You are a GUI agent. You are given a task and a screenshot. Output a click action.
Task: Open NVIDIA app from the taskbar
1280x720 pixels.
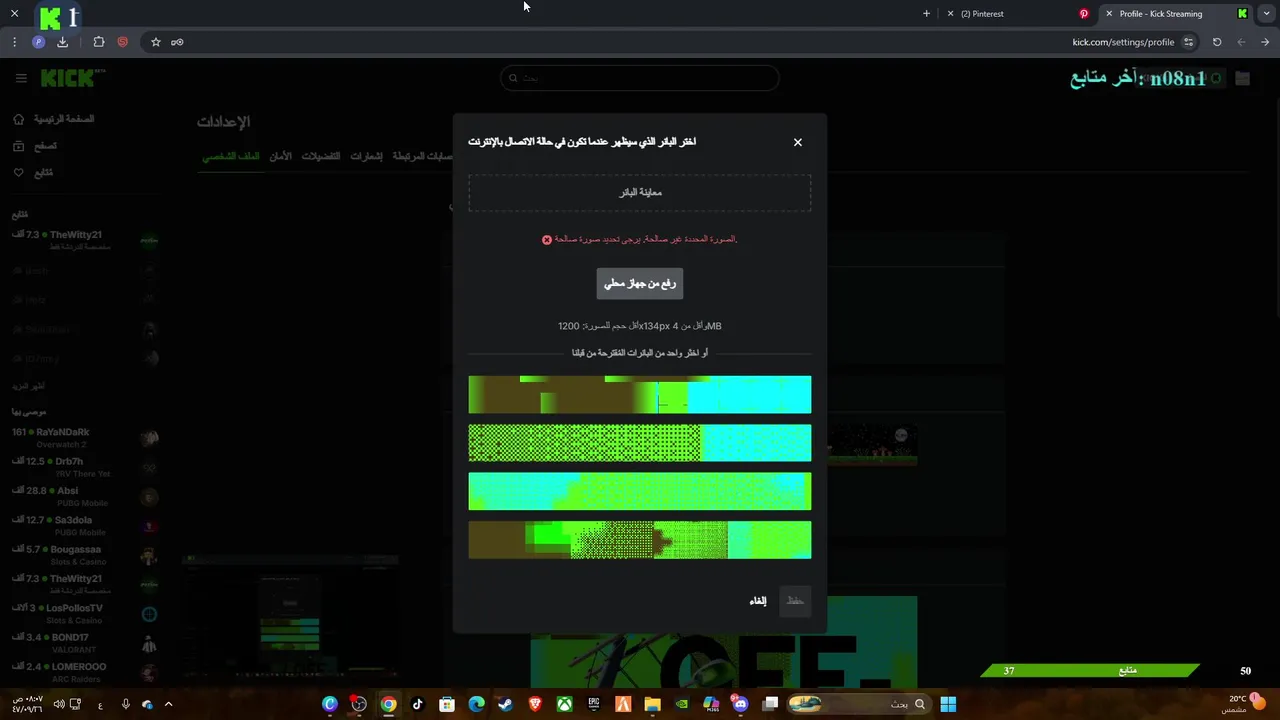tap(682, 704)
